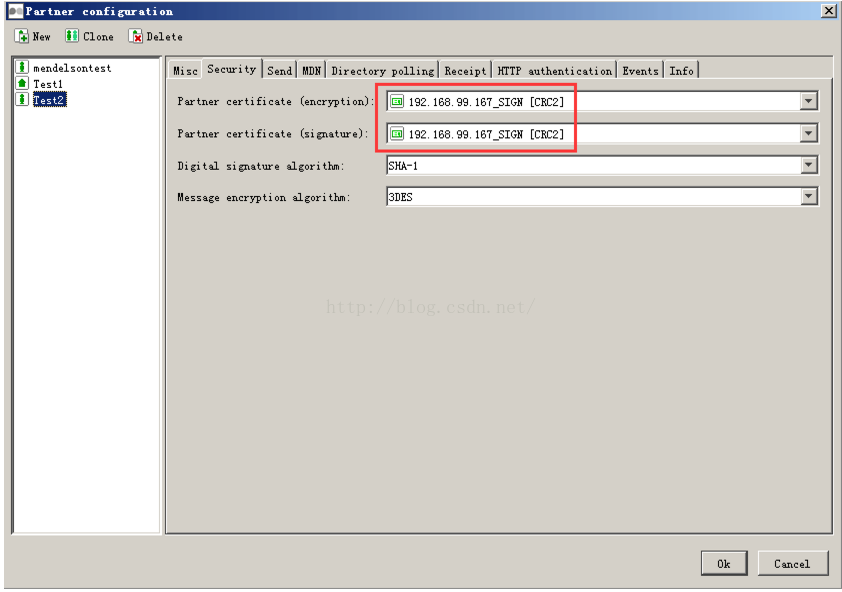Viewport: 842px width, 592px height.
Task: Click the Clone partner icon
Action: (72, 36)
